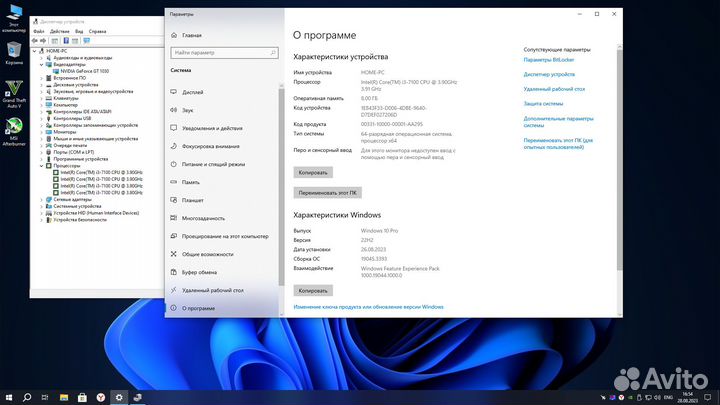Go to Settings Home (Главная)

point(191,35)
